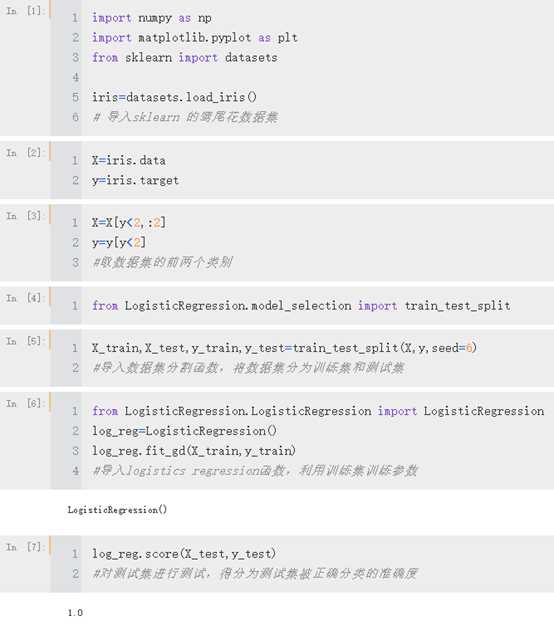Viewport: 554px width, 630px height.
Task: Click the X=X[y<2,:2] code line
Action: [129, 223]
